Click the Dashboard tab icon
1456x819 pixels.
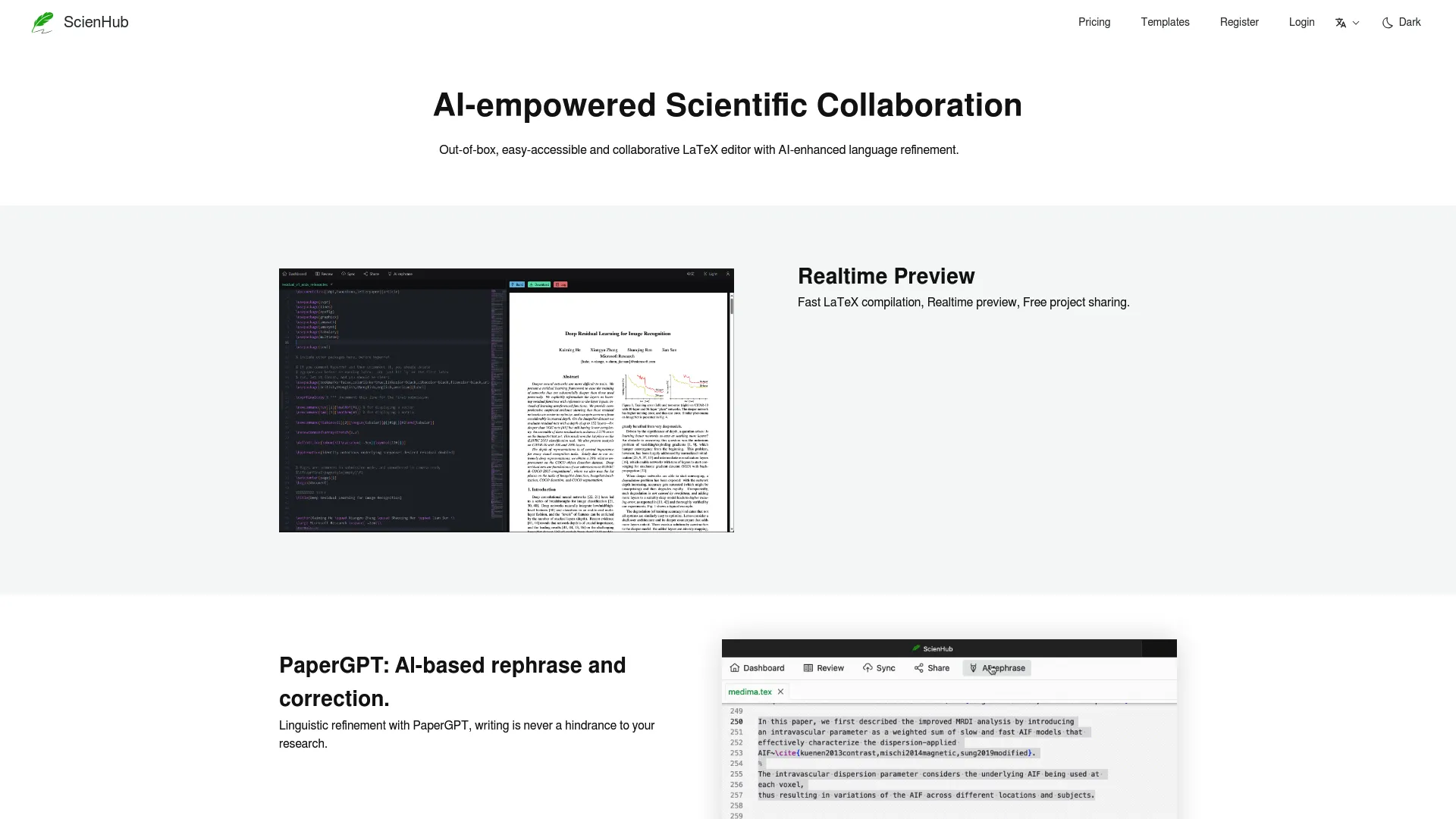click(x=735, y=668)
